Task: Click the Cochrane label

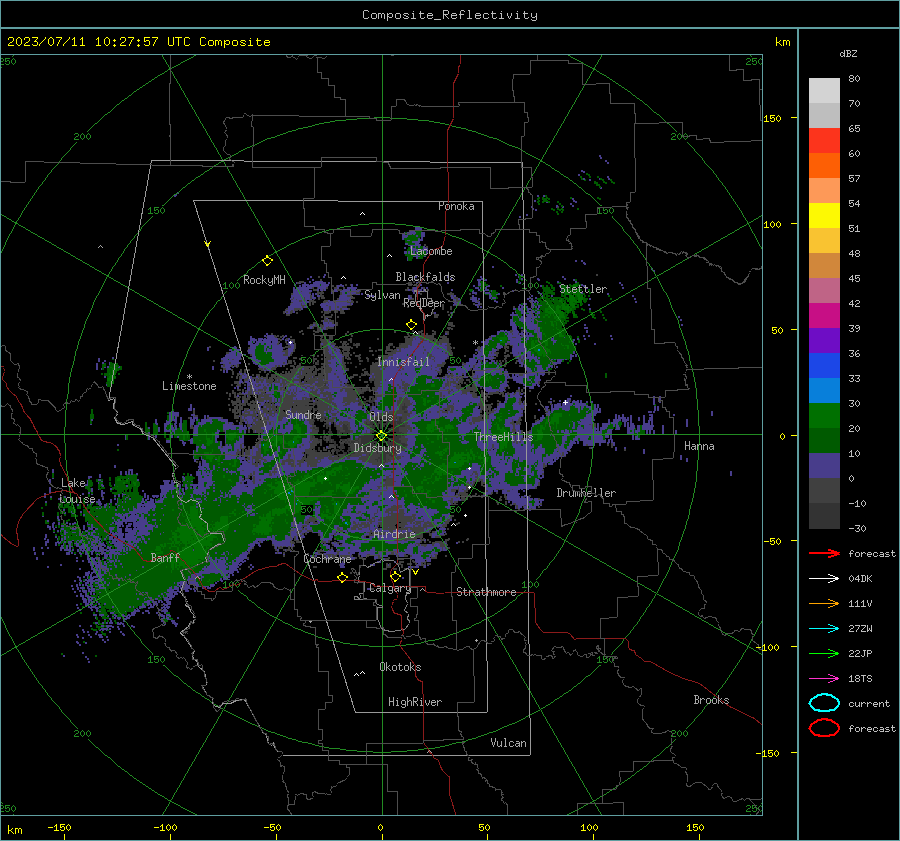Action: (x=327, y=559)
